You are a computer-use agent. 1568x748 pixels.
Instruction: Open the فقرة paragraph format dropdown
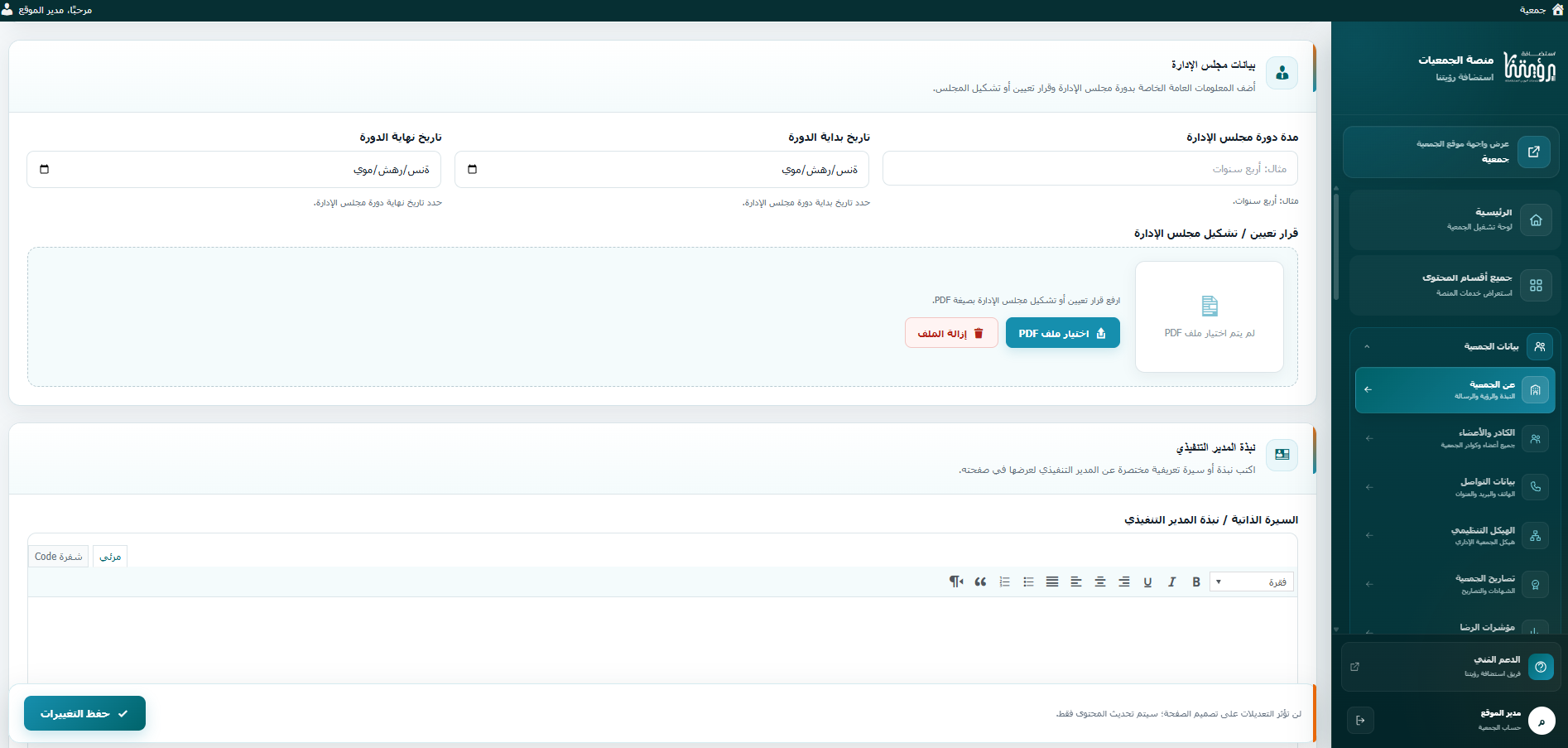click(1252, 582)
